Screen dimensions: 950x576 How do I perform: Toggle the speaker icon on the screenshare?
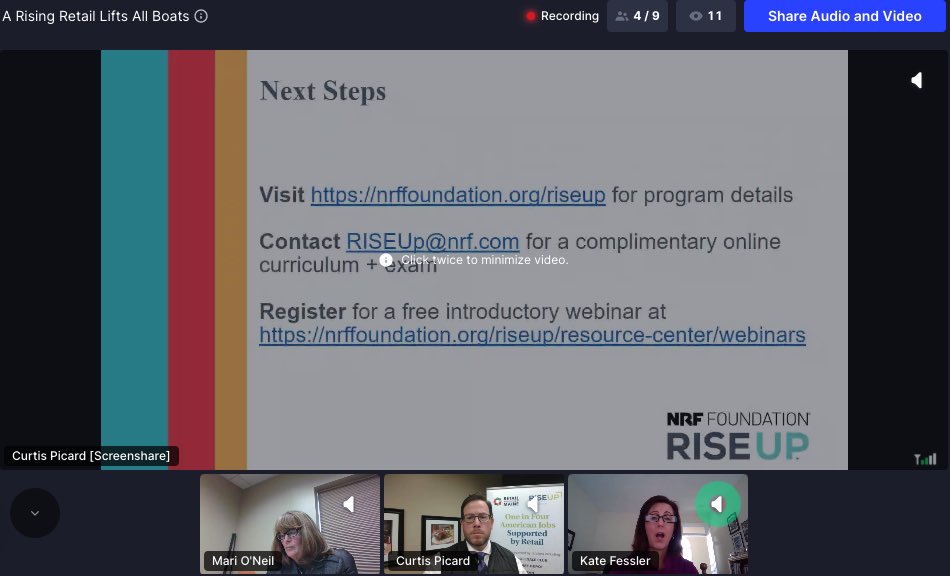tap(917, 80)
